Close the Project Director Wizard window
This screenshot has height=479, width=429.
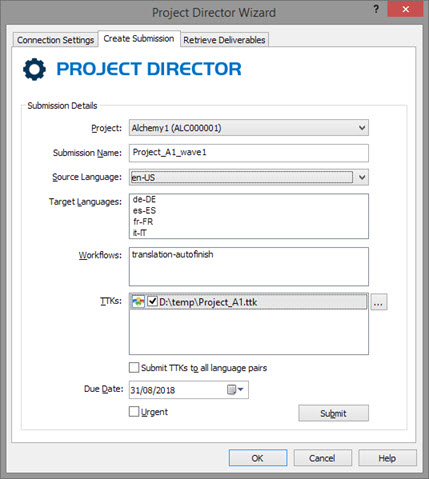click(405, 9)
